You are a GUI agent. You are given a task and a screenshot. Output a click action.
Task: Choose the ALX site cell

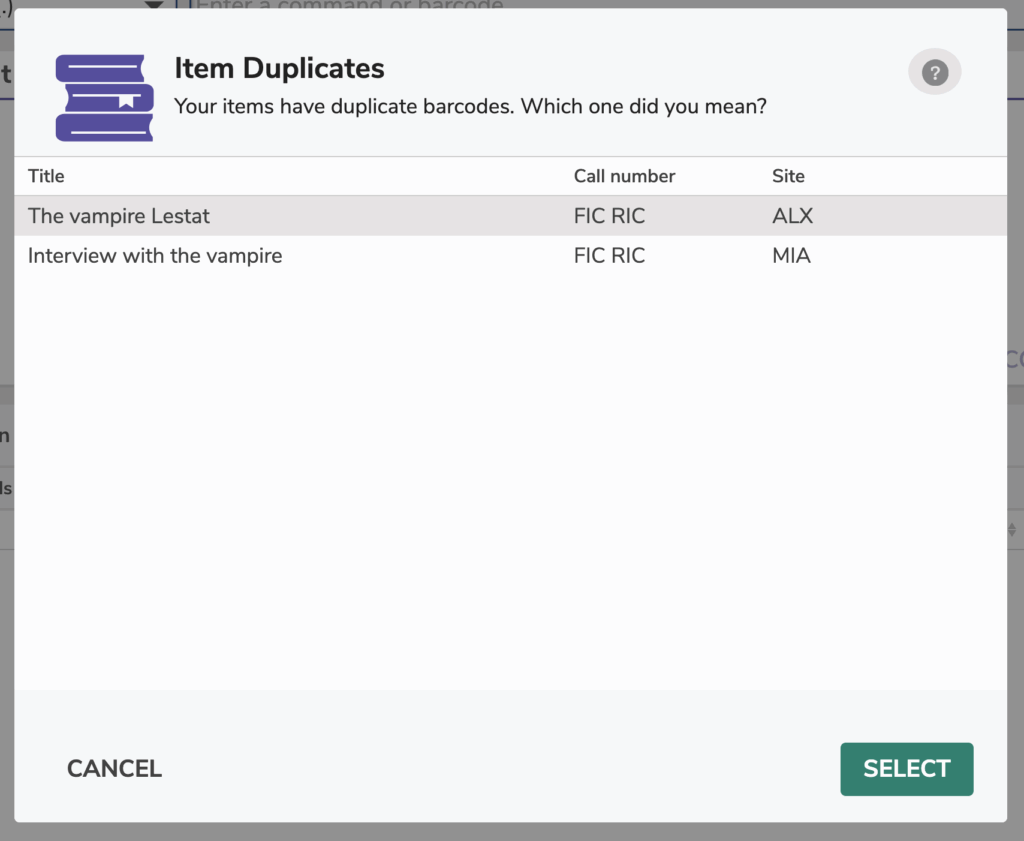click(792, 216)
